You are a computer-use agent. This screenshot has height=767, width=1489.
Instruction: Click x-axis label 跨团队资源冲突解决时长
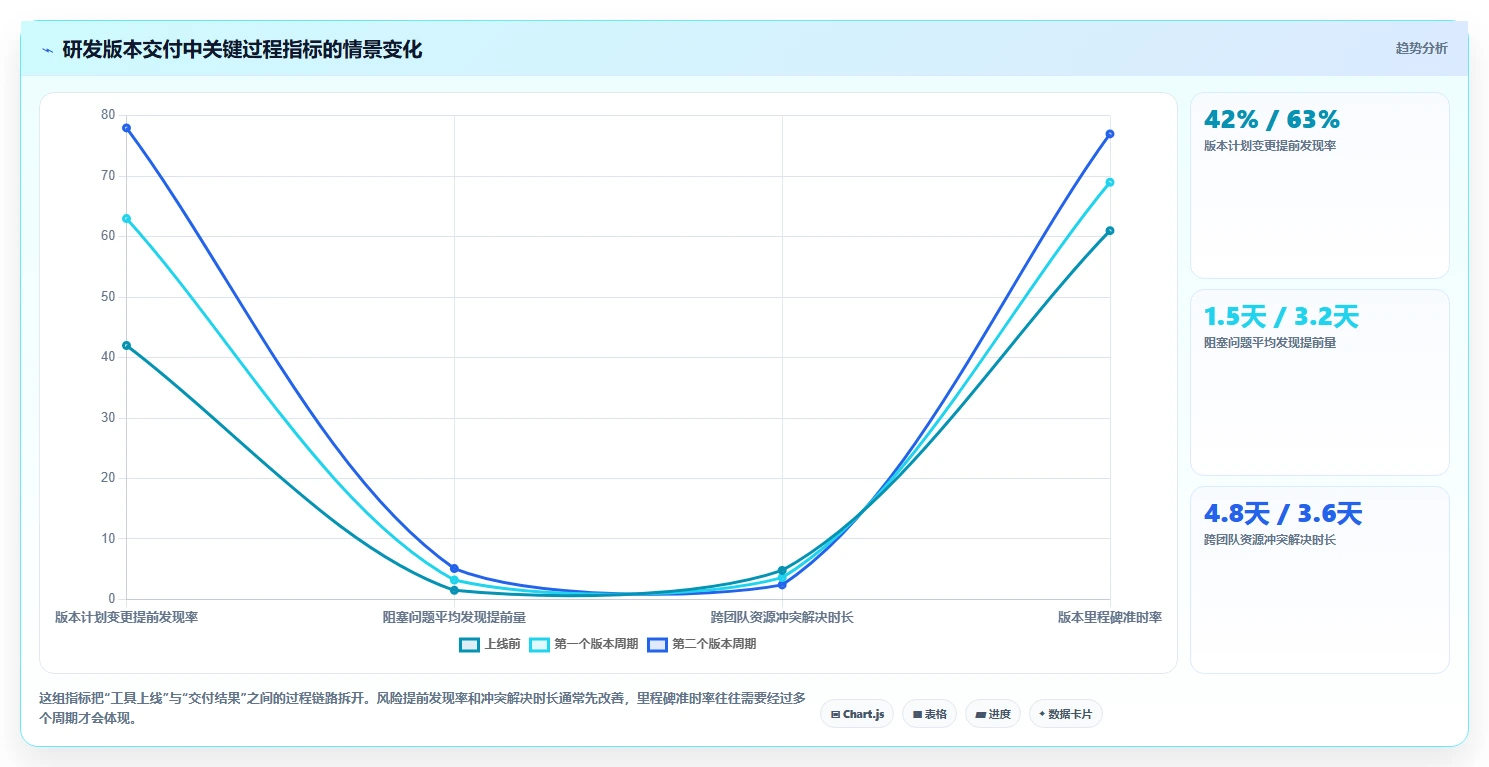click(782, 618)
